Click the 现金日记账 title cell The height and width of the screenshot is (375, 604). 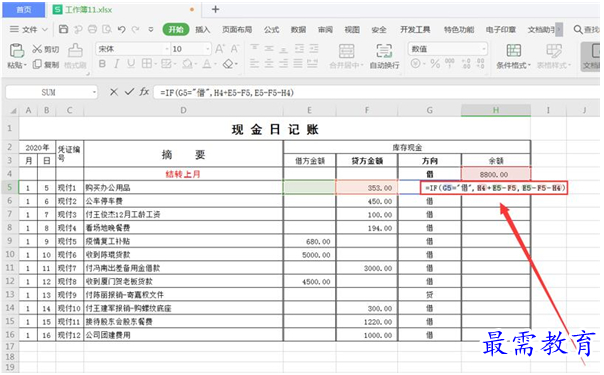[x=275, y=129]
